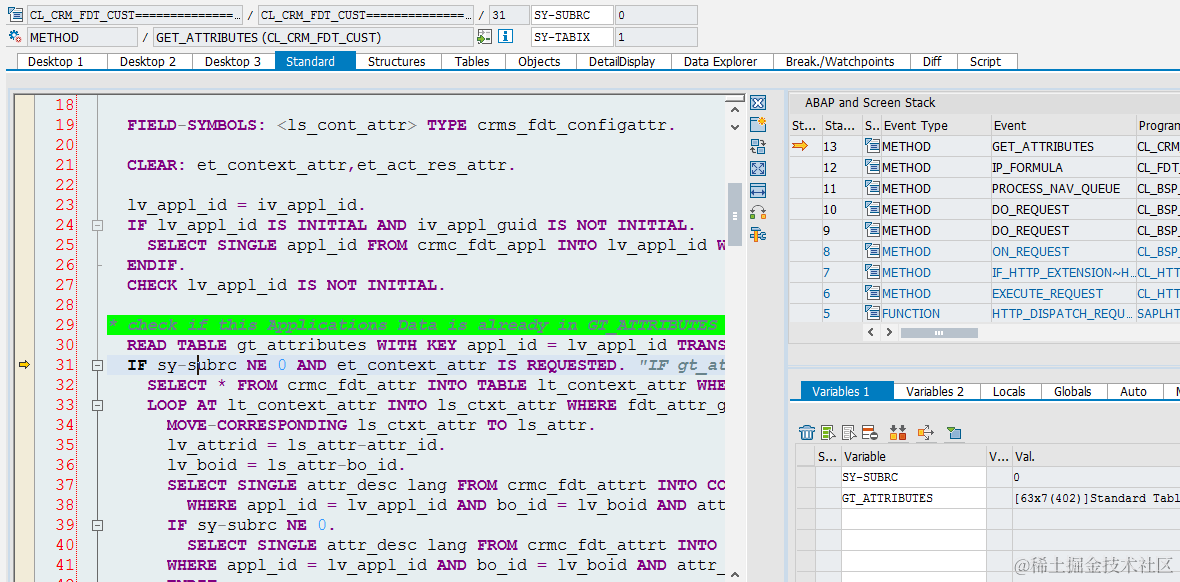Open the Script tab
The height and width of the screenshot is (582, 1180).
click(985, 62)
